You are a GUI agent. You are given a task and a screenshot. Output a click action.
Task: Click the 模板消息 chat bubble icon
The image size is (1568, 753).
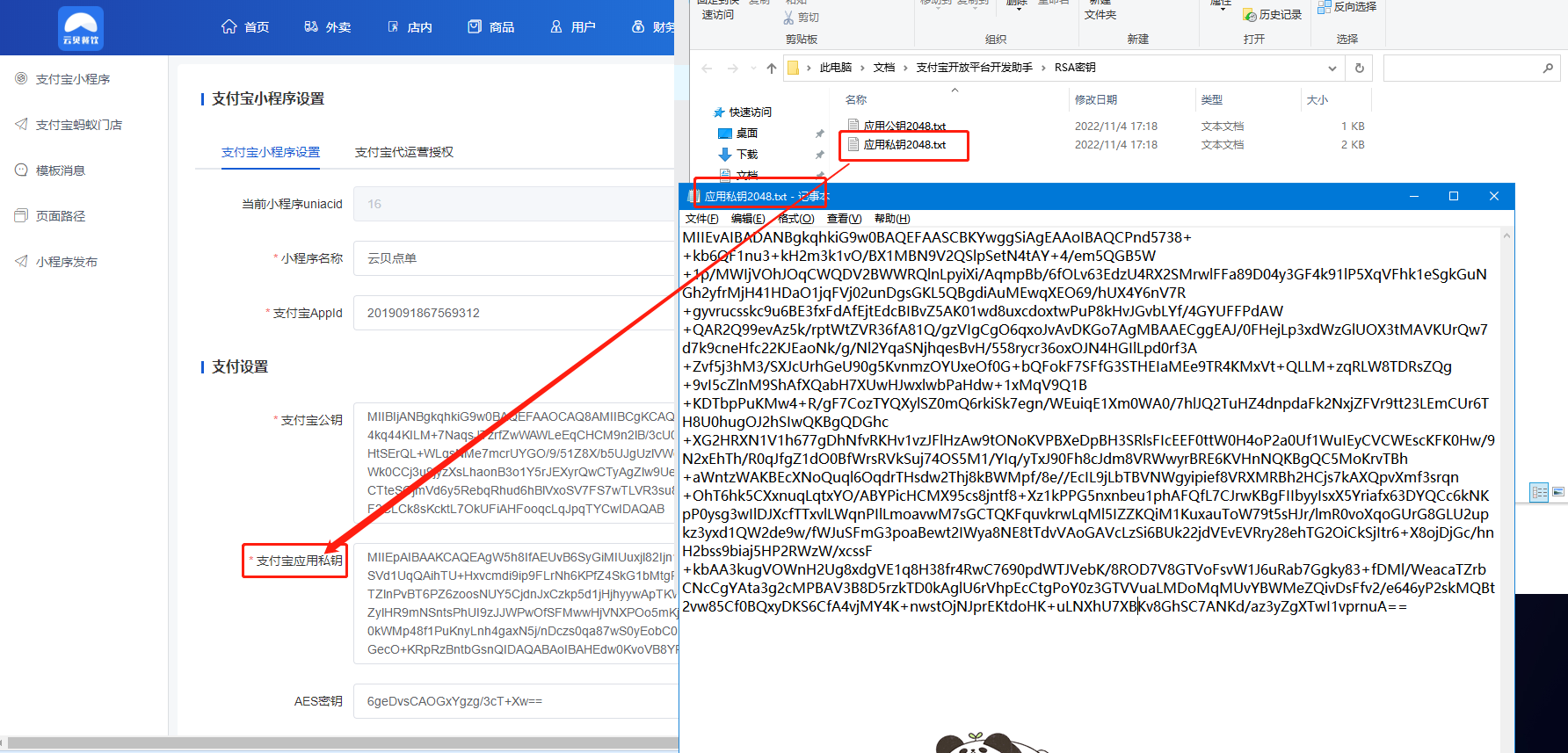(x=21, y=170)
